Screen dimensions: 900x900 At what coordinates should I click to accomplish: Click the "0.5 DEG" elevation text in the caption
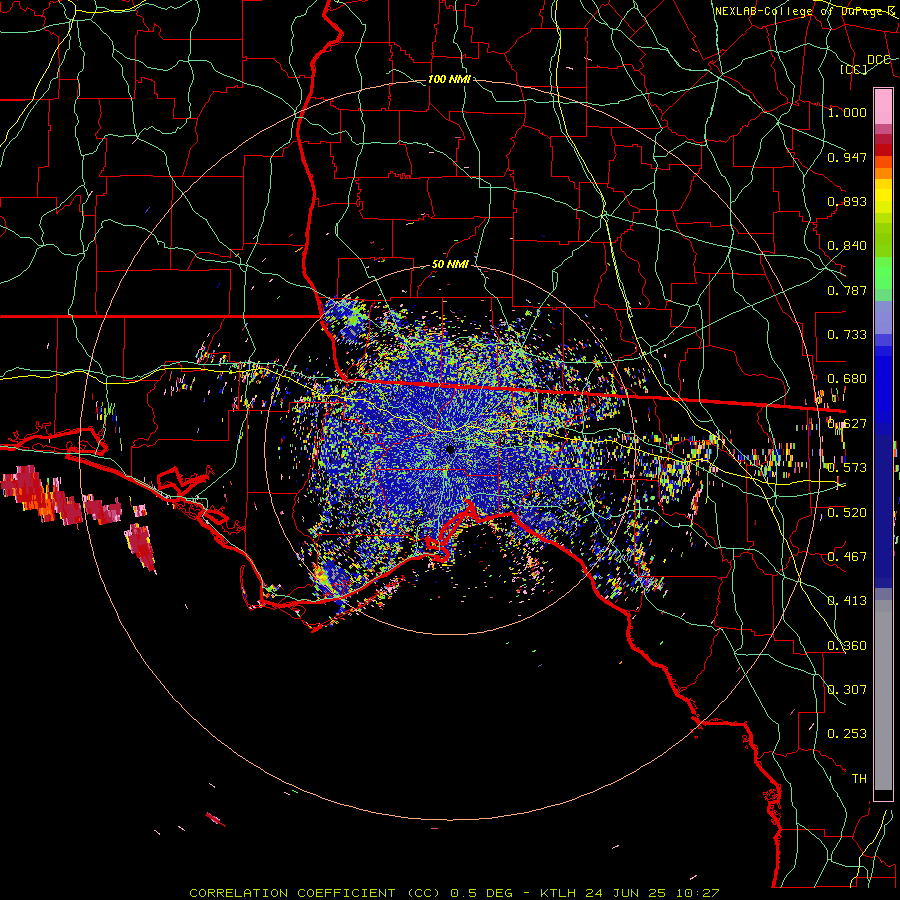[482, 893]
